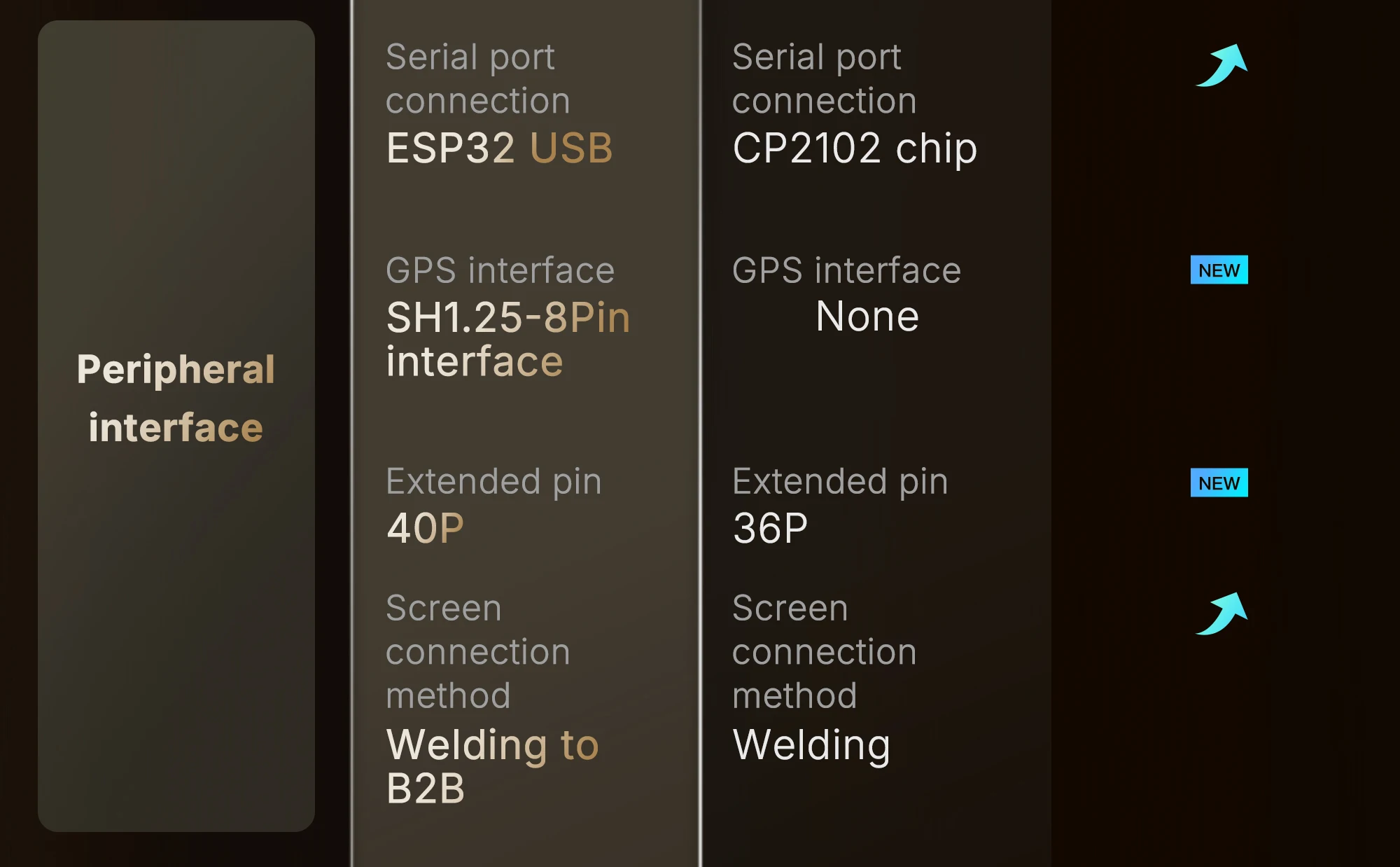Click the Extended pin label above 40P
Screen dimensions: 1400x867
tap(493, 482)
